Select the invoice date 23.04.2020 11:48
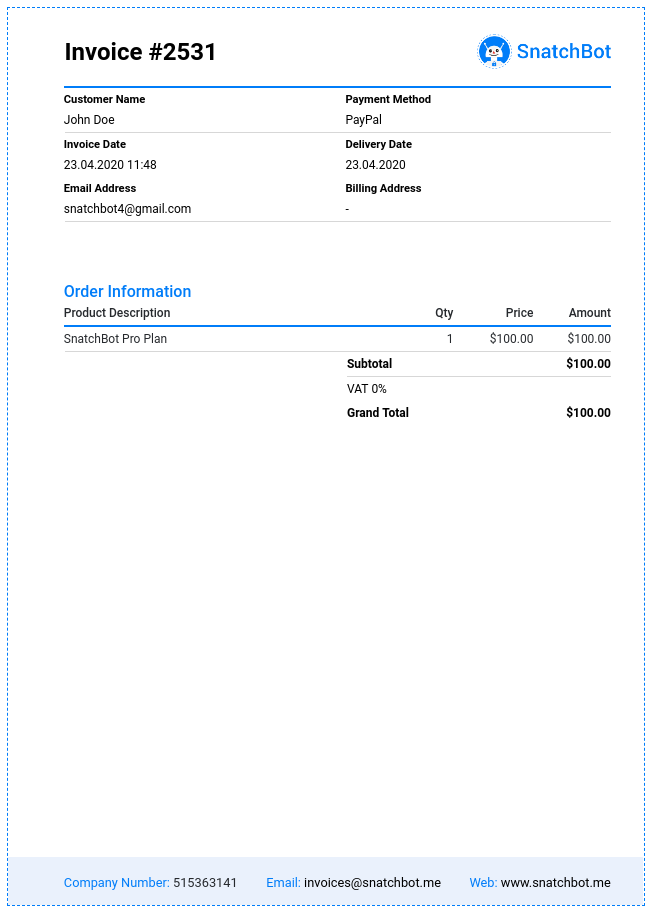 point(110,165)
